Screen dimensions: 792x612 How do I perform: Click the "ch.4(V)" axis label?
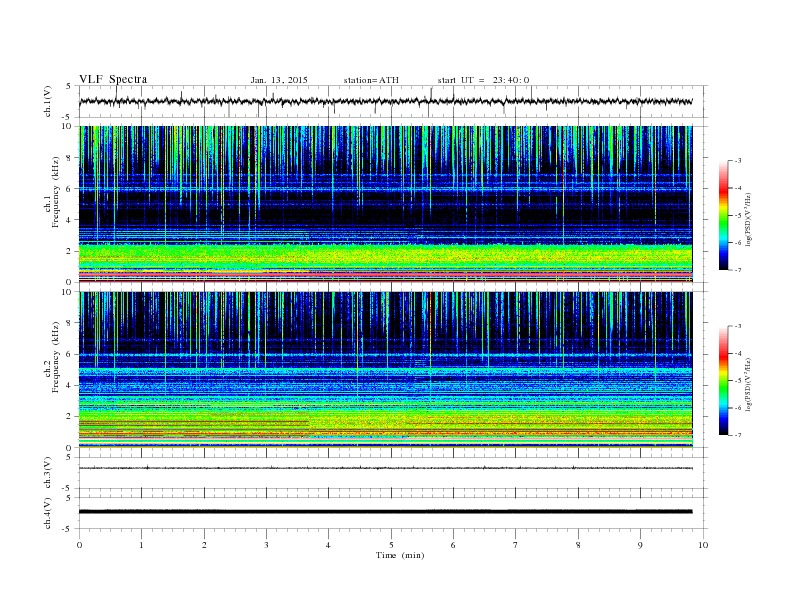48,513
